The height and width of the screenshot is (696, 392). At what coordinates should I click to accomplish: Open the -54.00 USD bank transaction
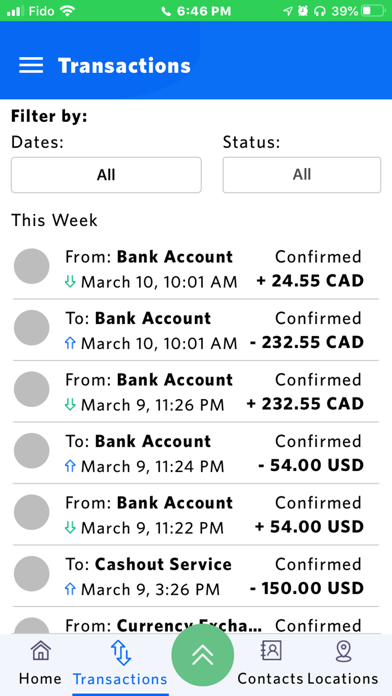pos(196,453)
